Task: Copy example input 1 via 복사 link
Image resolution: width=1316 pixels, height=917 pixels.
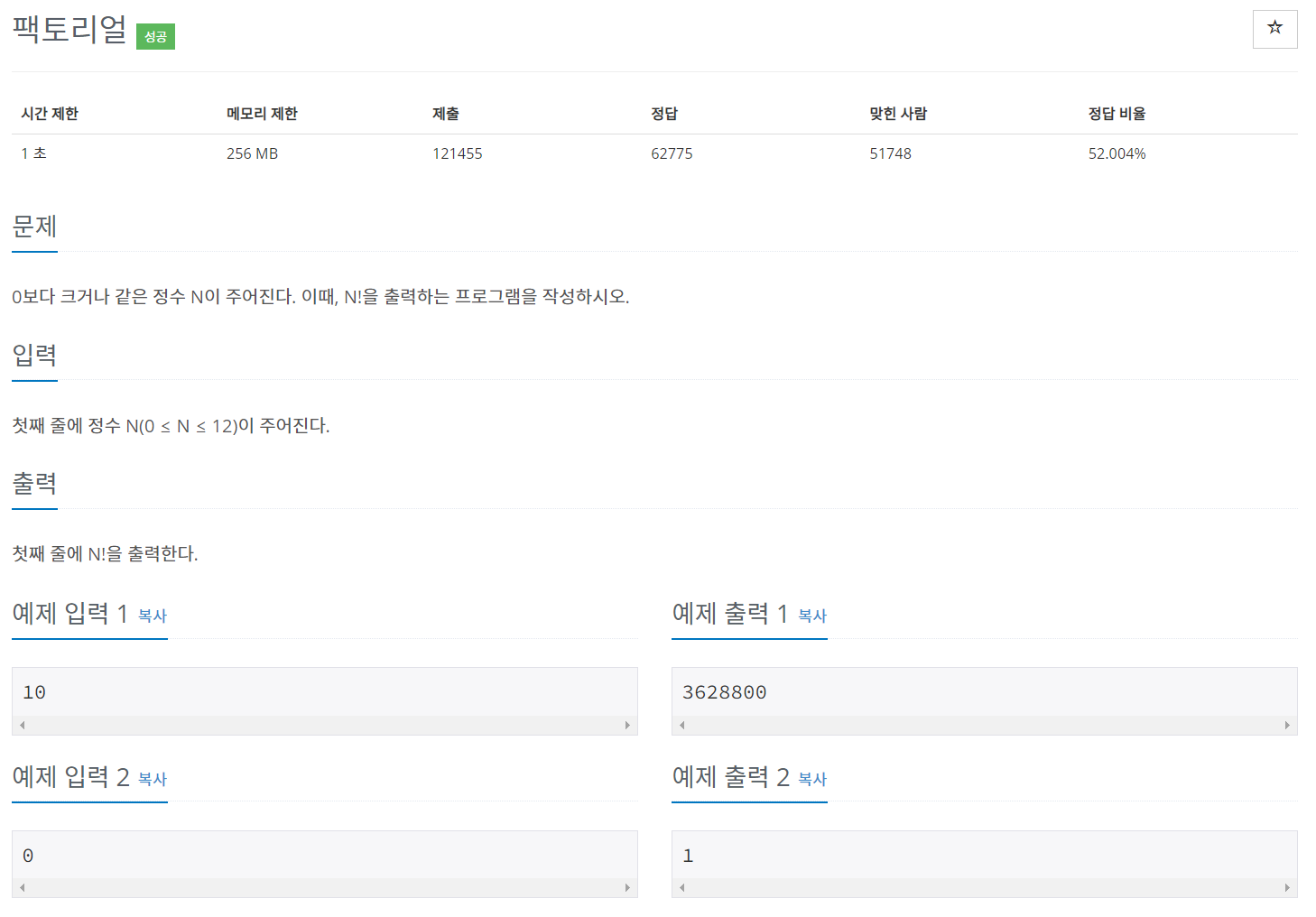Action: coord(153,616)
